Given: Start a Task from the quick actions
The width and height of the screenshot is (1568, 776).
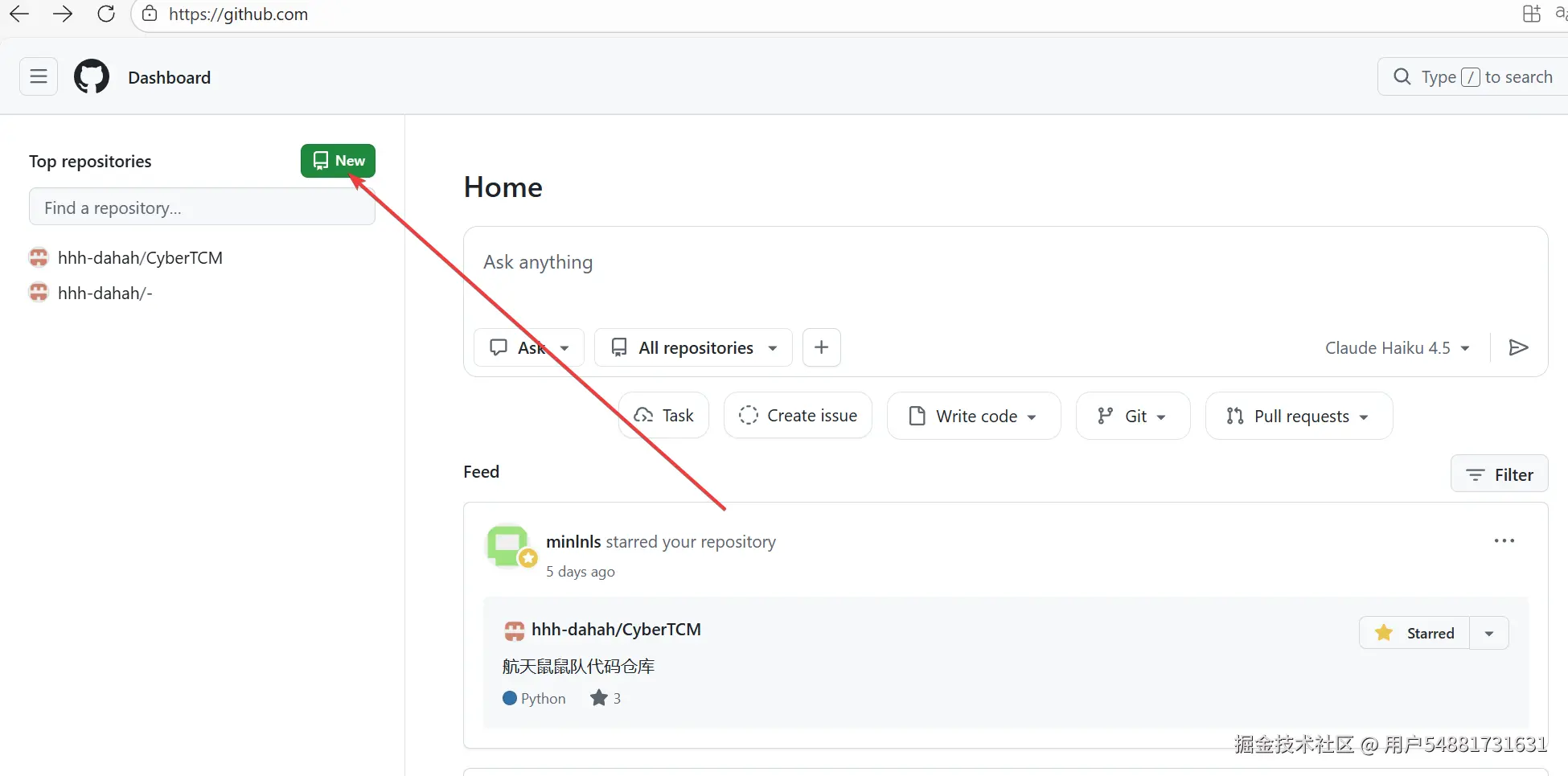Looking at the screenshot, I should [664, 416].
